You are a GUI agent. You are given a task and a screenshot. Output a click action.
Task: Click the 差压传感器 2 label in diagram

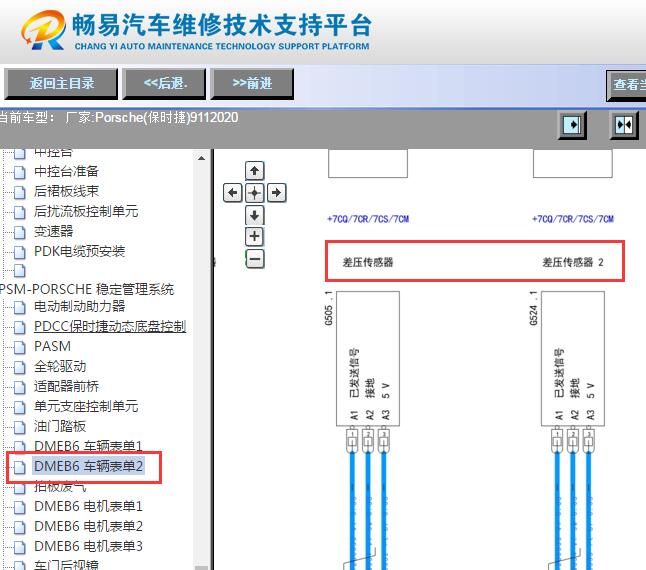(573, 262)
